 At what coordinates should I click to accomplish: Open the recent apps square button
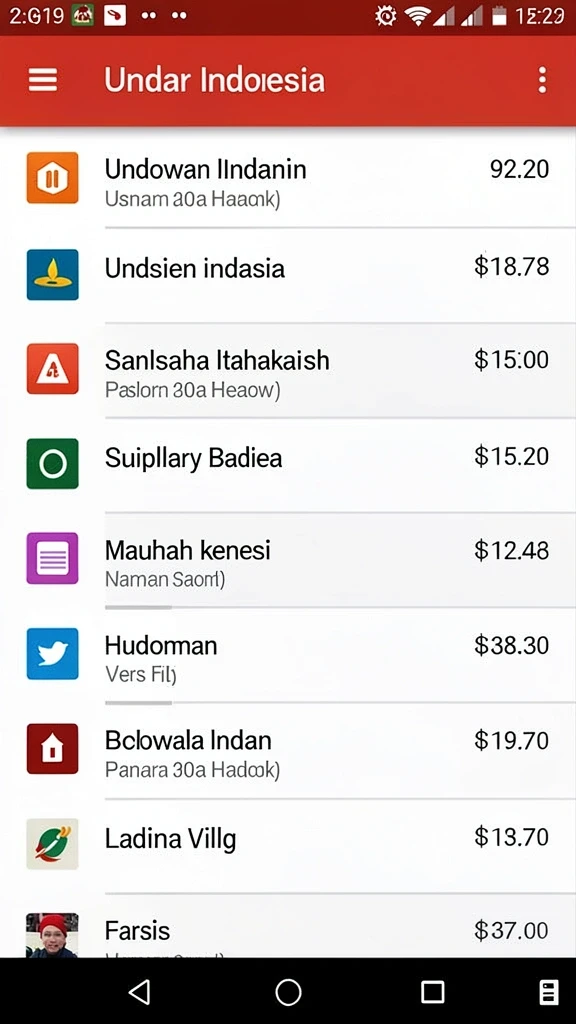(x=432, y=992)
